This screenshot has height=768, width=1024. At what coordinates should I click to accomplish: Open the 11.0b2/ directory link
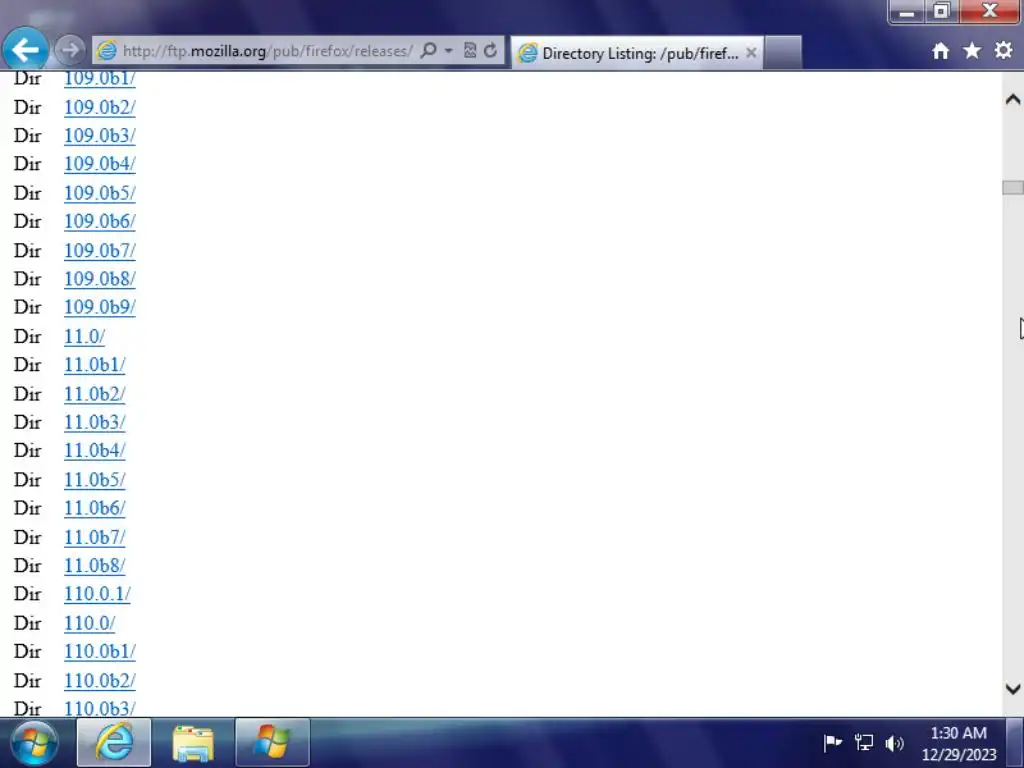tap(95, 394)
